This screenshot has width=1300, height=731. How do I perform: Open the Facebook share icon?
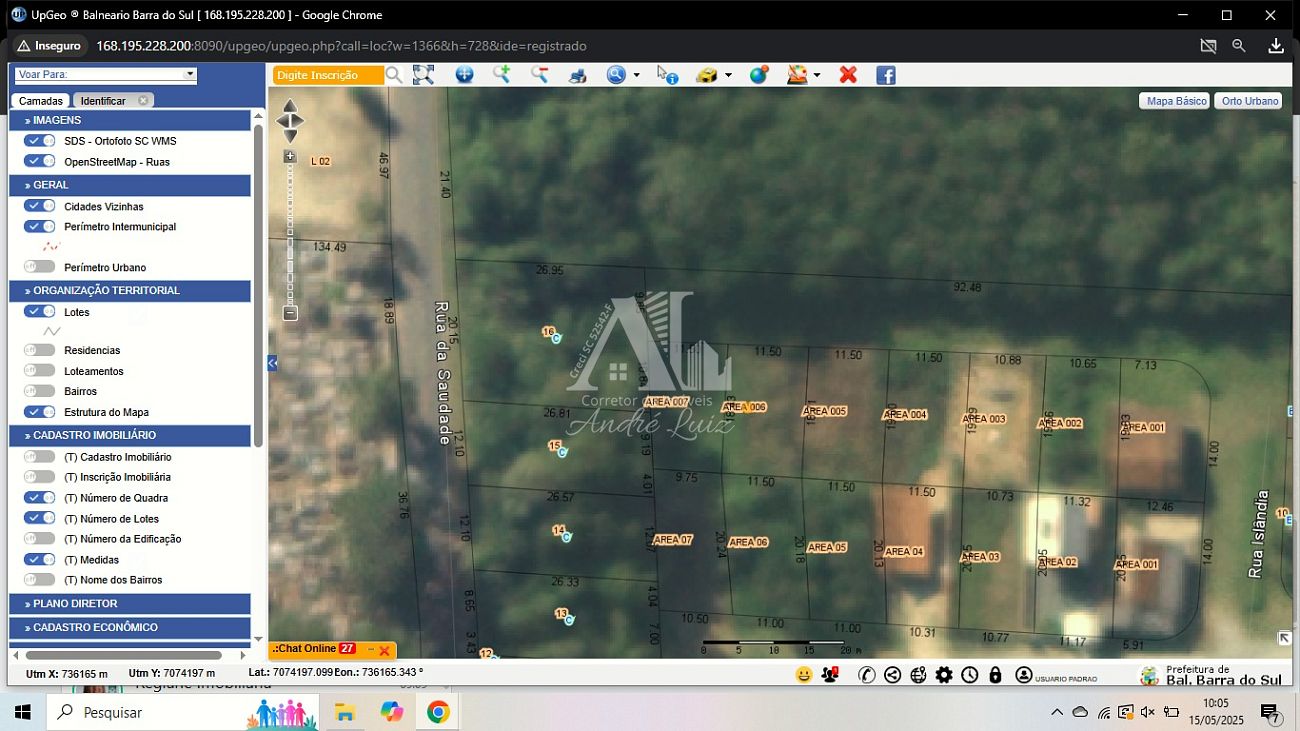tap(885, 75)
